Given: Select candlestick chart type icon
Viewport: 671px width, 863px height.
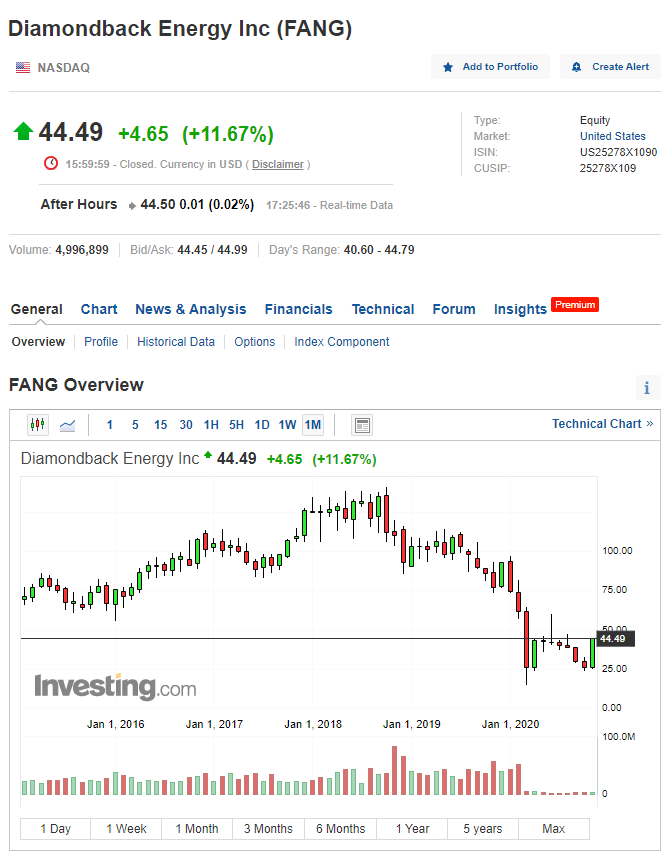Looking at the screenshot, I should click(x=38, y=425).
